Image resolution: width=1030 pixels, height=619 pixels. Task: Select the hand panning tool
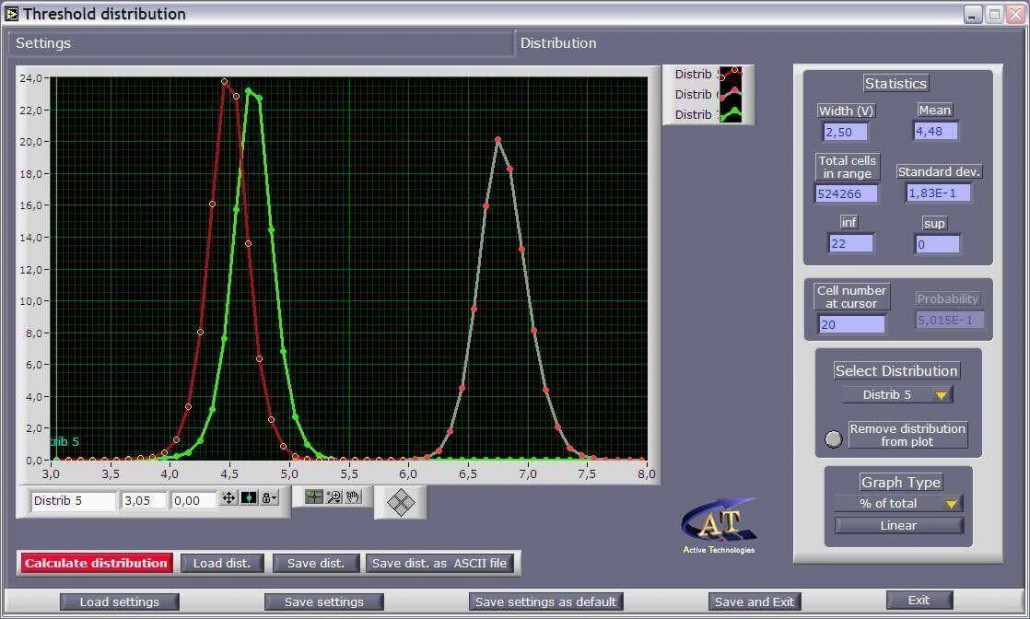[353, 496]
